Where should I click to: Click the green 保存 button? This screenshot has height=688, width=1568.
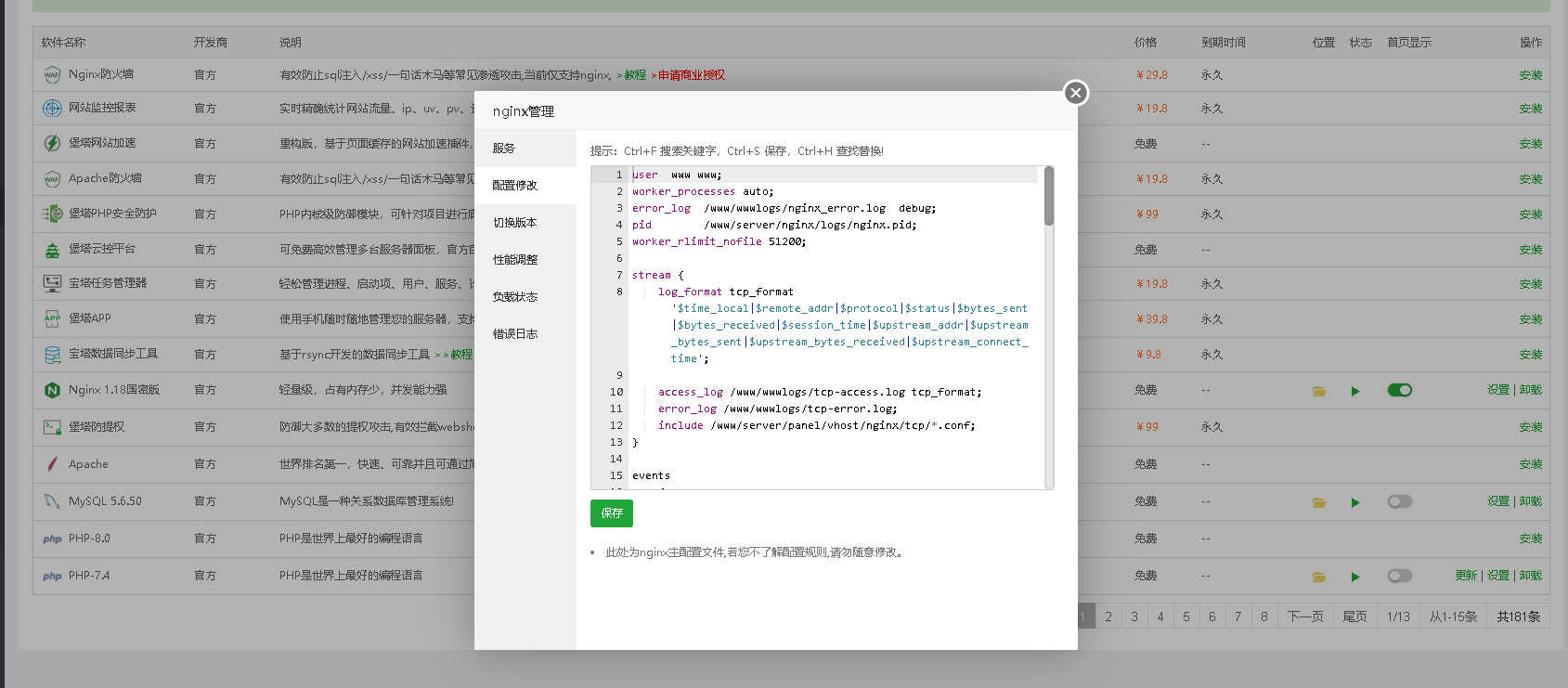[x=612, y=513]
